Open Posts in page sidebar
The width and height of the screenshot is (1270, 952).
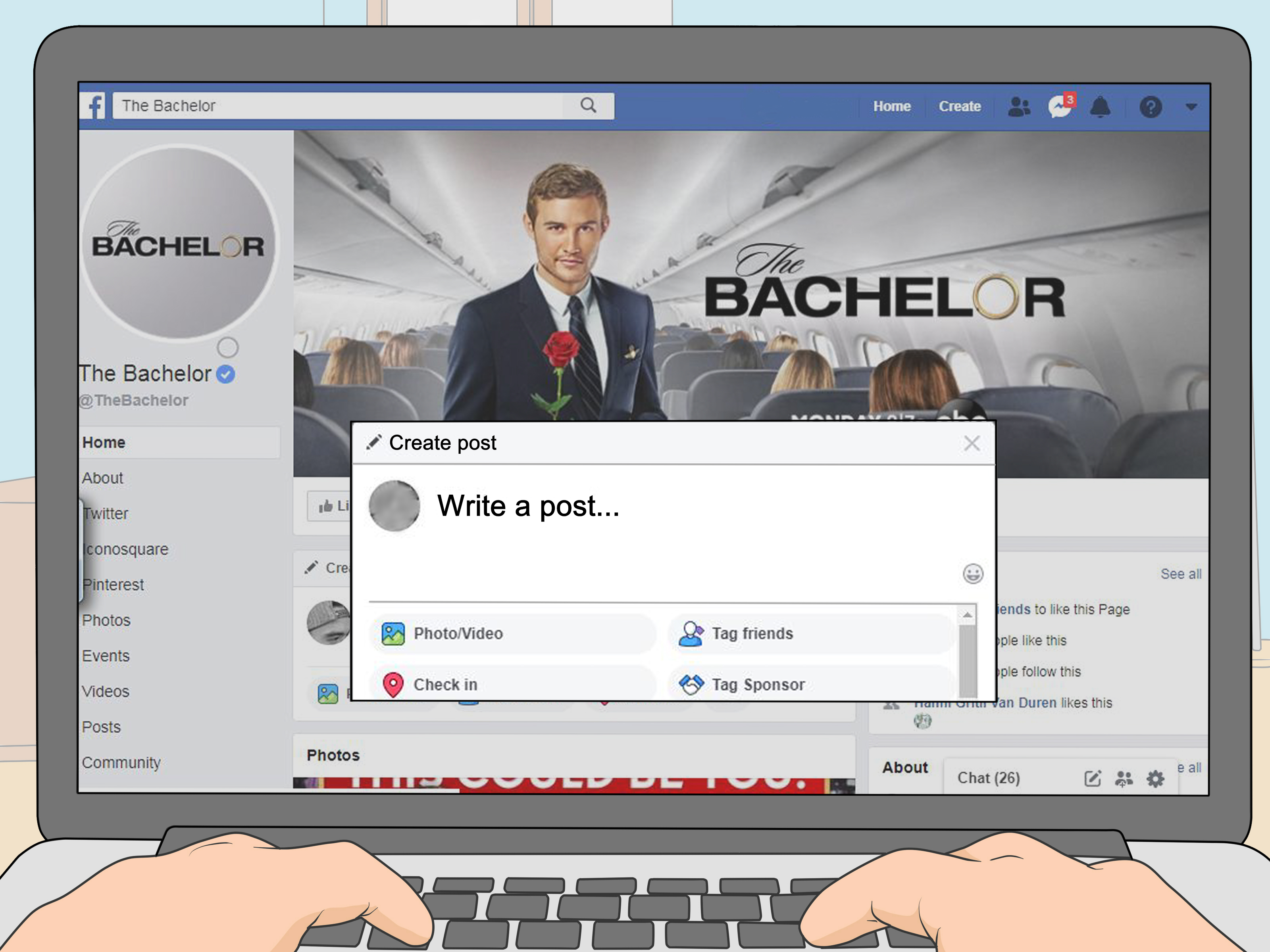[101, 727]
